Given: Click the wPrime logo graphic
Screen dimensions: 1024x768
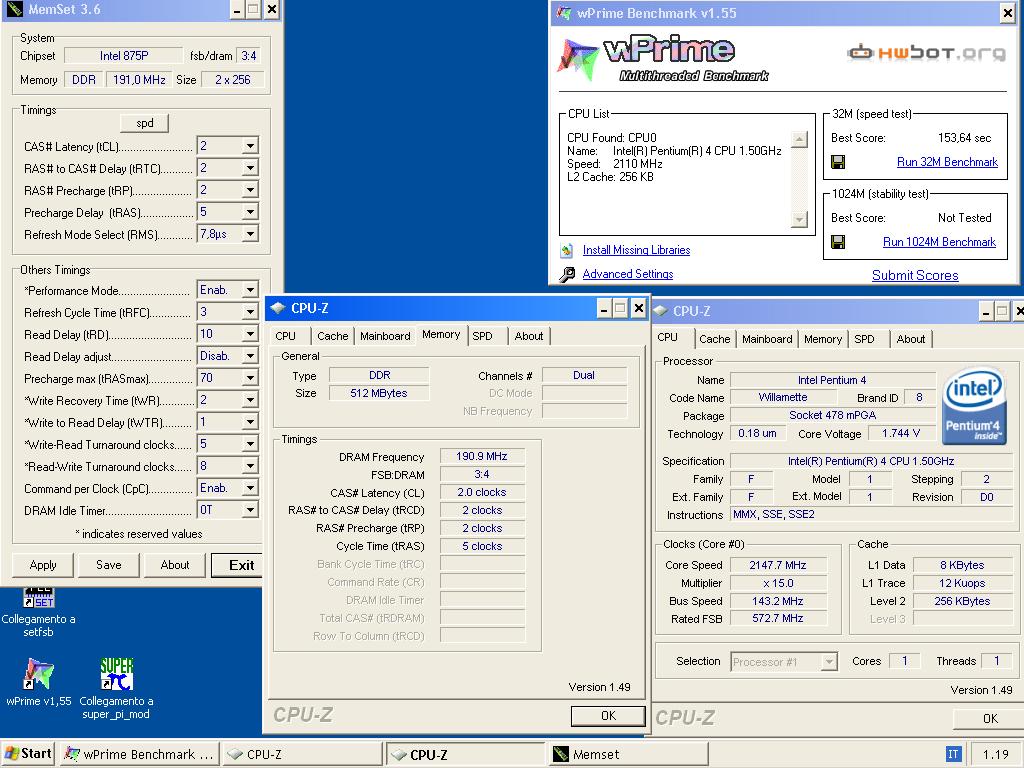Looking at the screenshot, I should (665, 59).
